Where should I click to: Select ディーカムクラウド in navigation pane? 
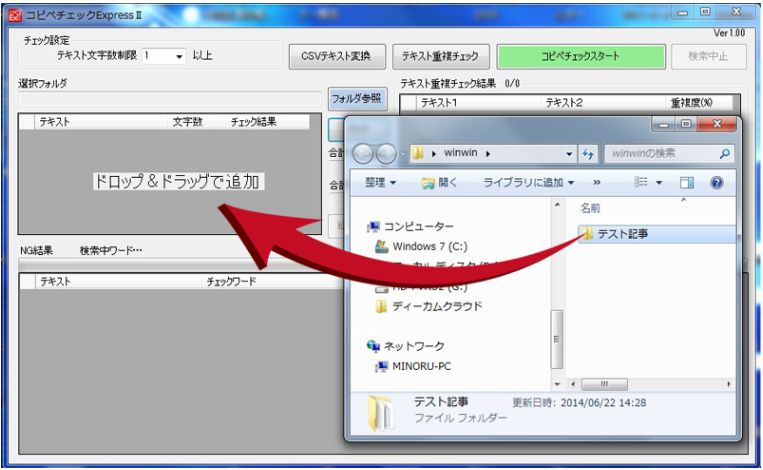click(x=436, y=306)
